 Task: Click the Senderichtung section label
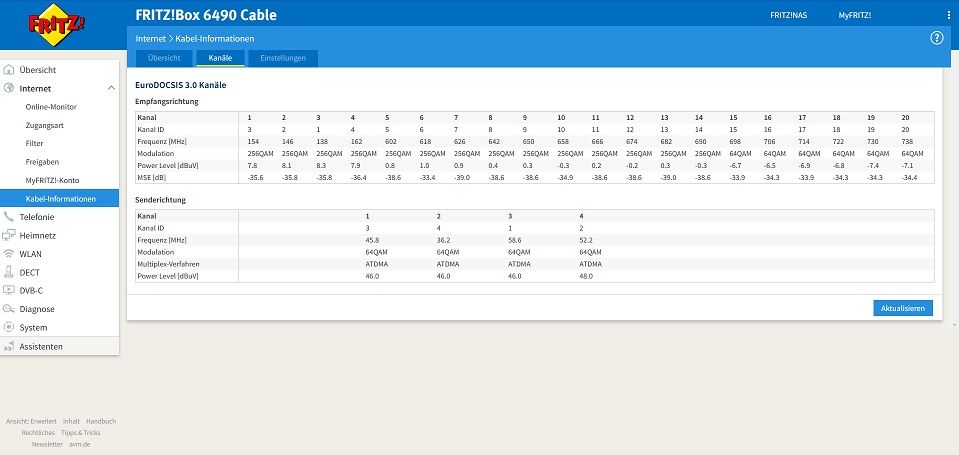[x=160, y=200]
